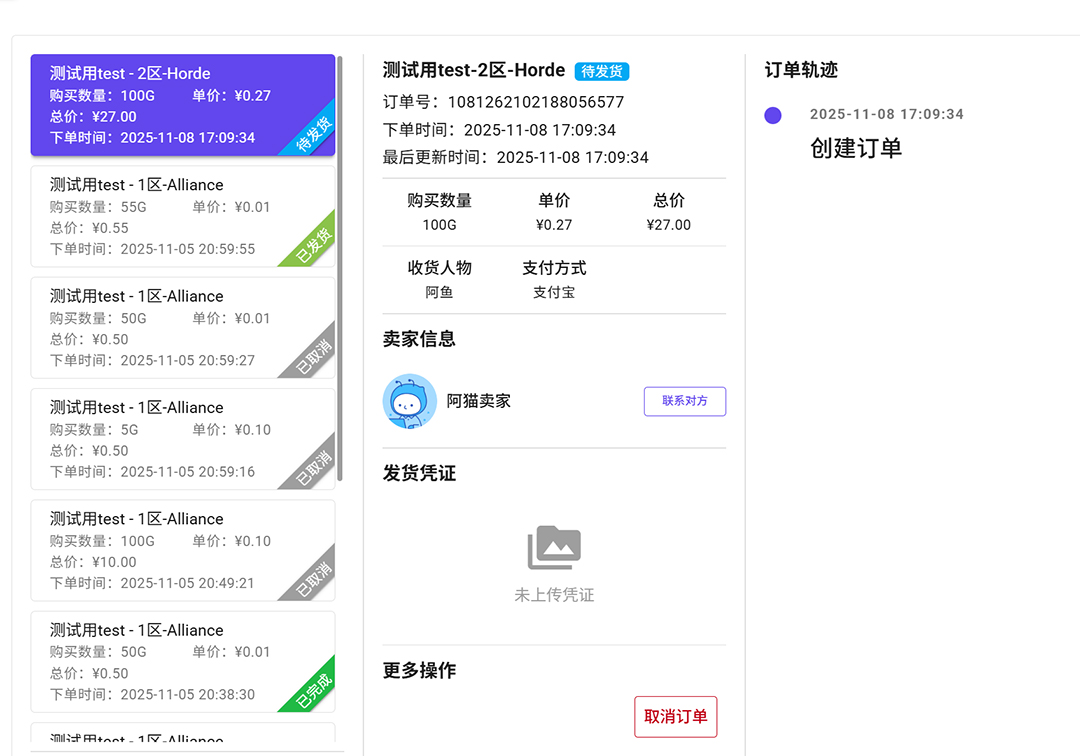The height and width of the screenshot is (756, 1080).
Task: Click the green 已完成 corner ribbon
Action: 314,690
